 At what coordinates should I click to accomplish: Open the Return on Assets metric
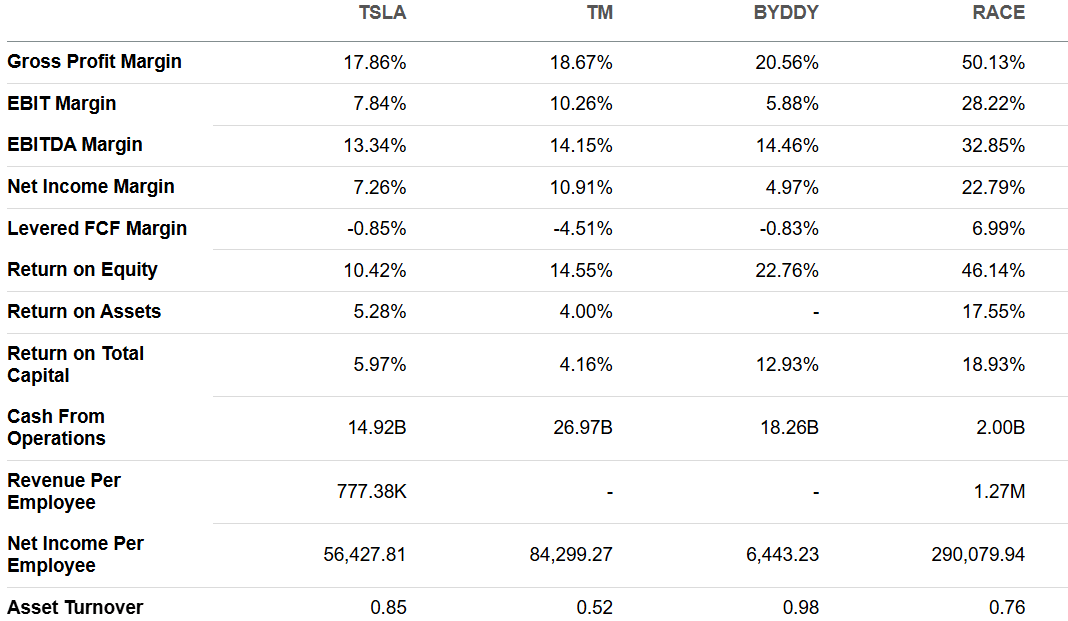(x=84, y=312)
